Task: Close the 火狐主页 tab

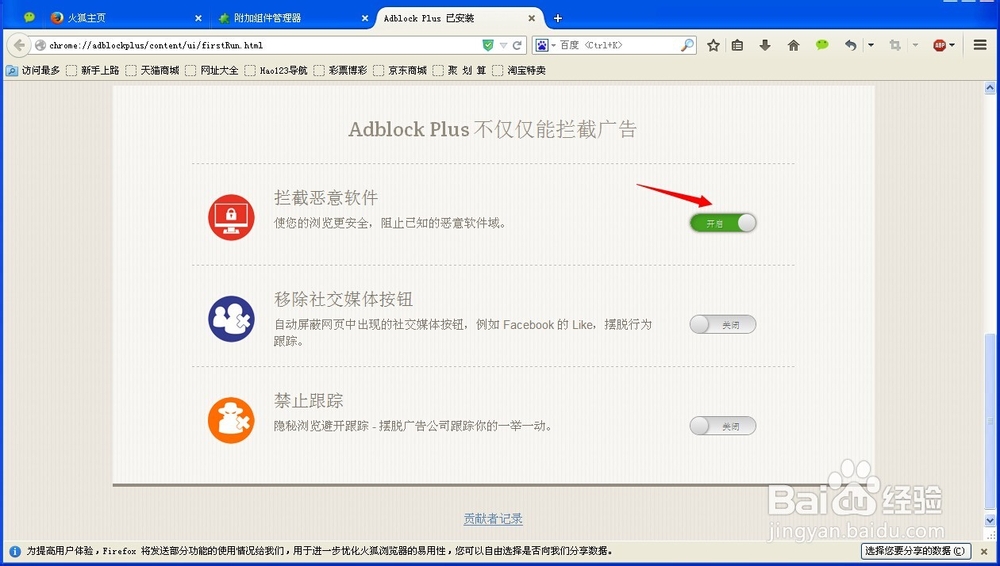Action: (198, 19)
